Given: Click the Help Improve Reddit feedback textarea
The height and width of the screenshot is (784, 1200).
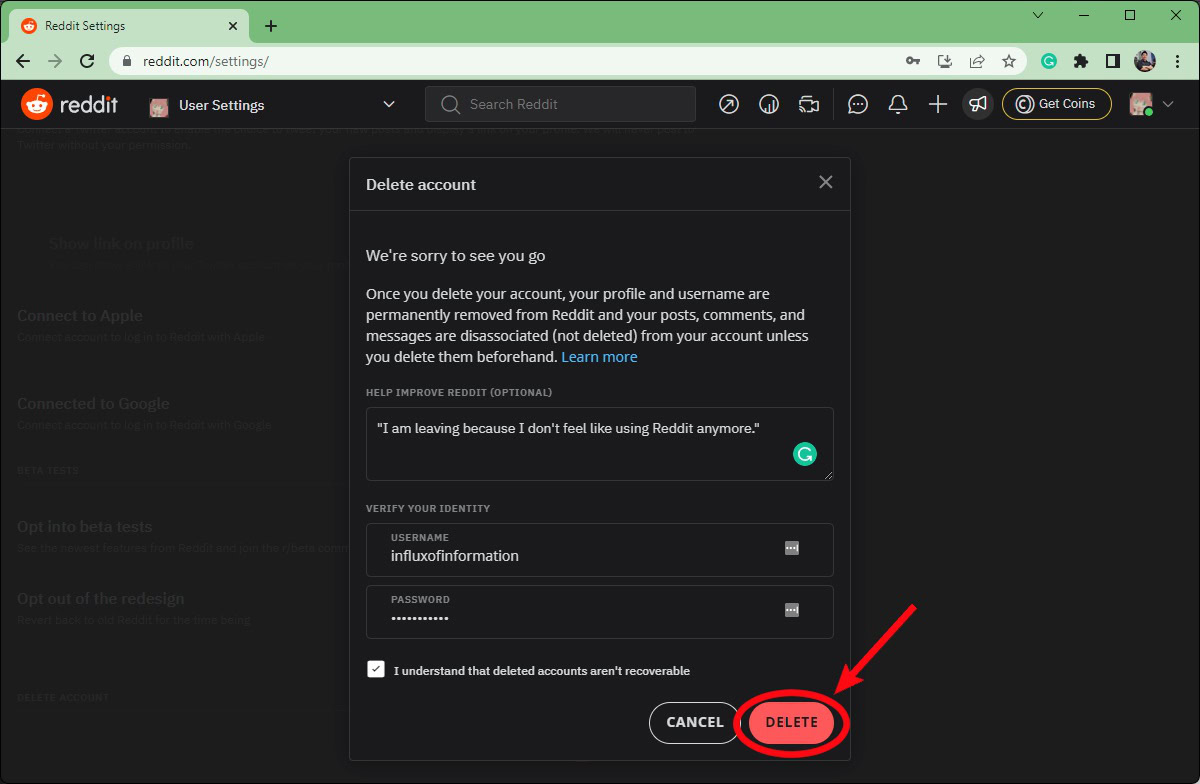Looking at the screenshot, I should point(599,444).
